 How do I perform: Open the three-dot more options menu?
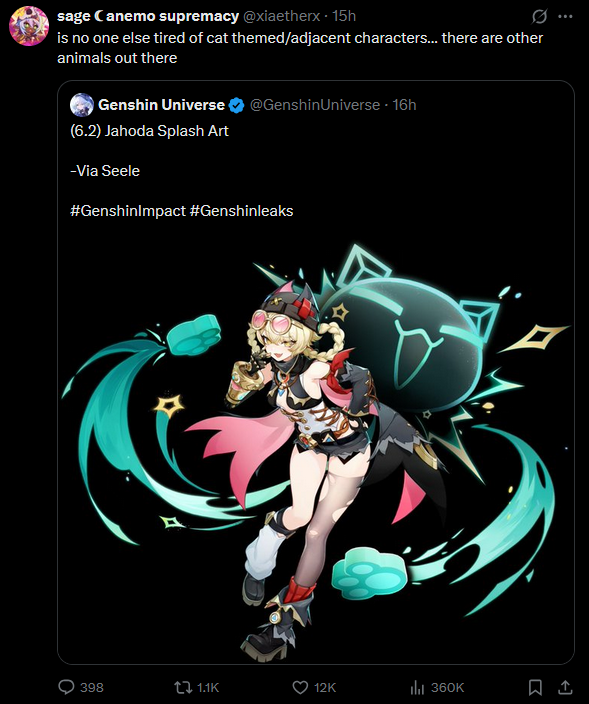point(565,17)
